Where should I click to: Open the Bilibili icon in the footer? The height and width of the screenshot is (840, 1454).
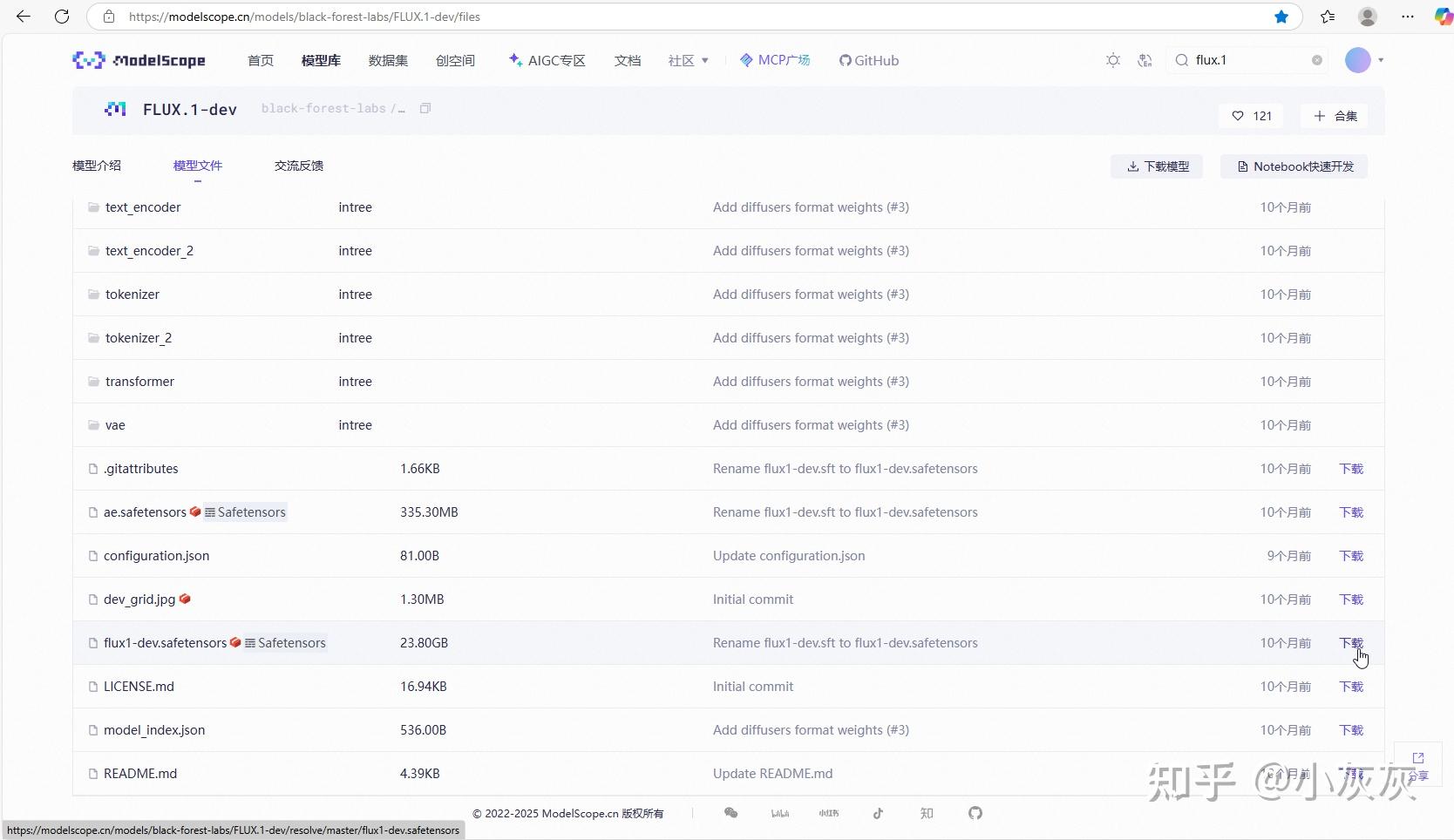[780, 813]
